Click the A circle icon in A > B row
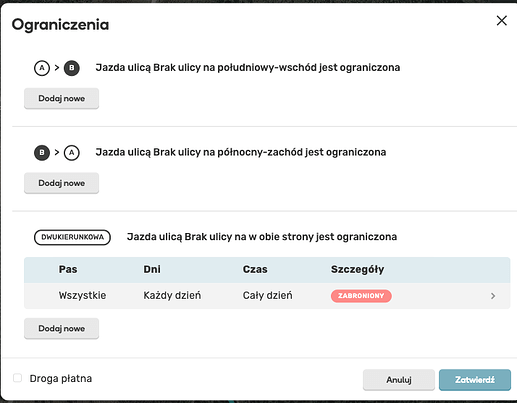The width and height of the screenshot is (517, 403). (42, 68)
